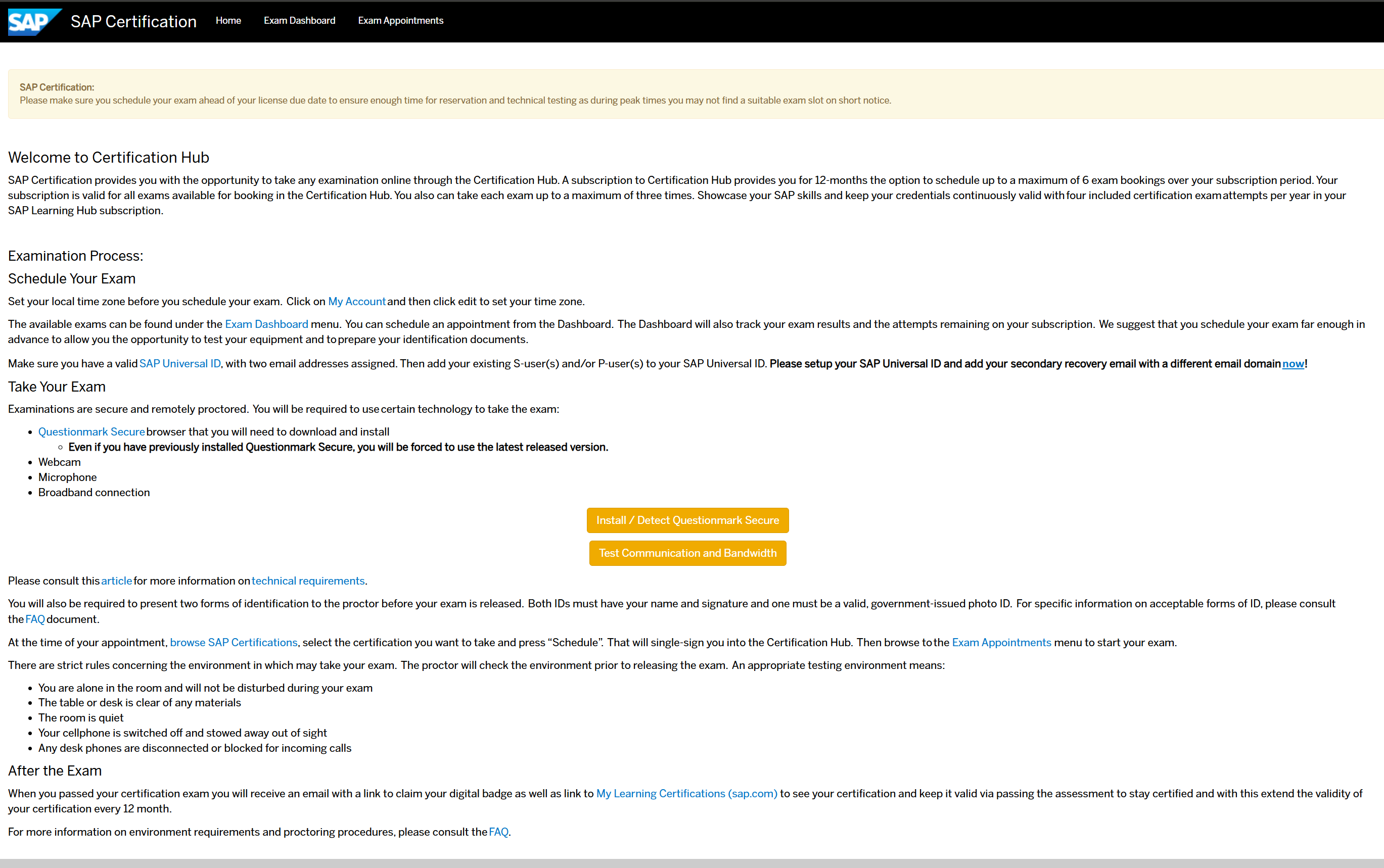Image resolution: width=1384 pixels, height=868 pixels.
Task: Click the 'Webcam' bullet item
Action: (60, 462)
